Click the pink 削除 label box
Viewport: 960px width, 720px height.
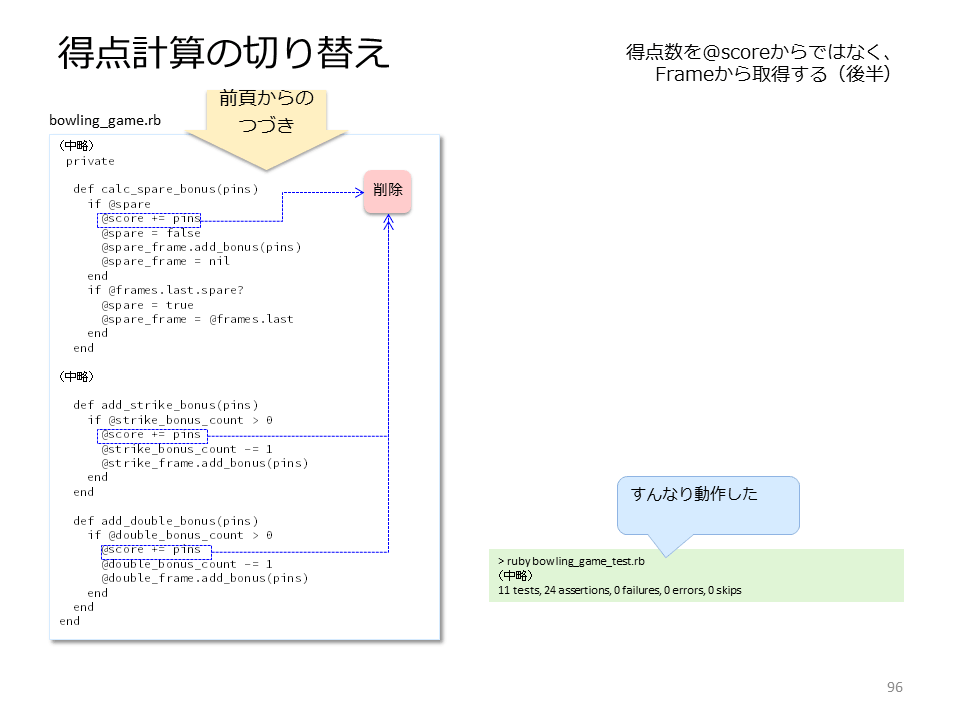pyautogui.click(x=388, y=192)
